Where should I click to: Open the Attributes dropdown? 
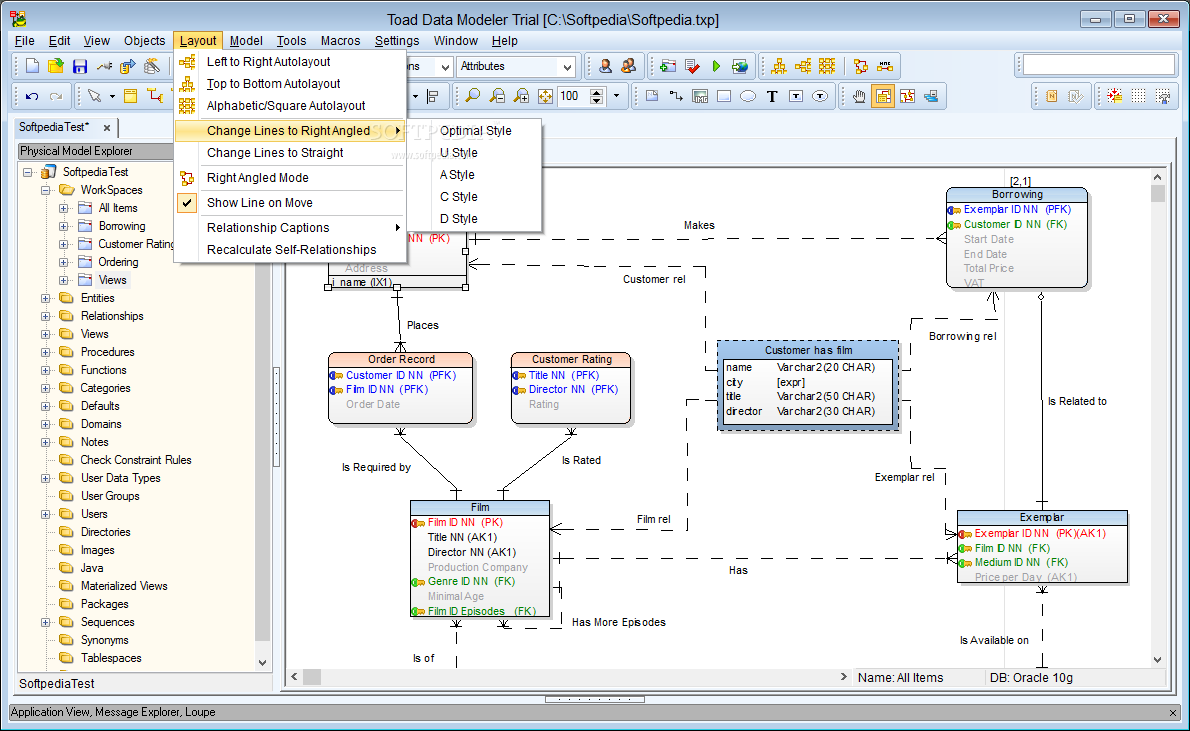tap(567, 67)
